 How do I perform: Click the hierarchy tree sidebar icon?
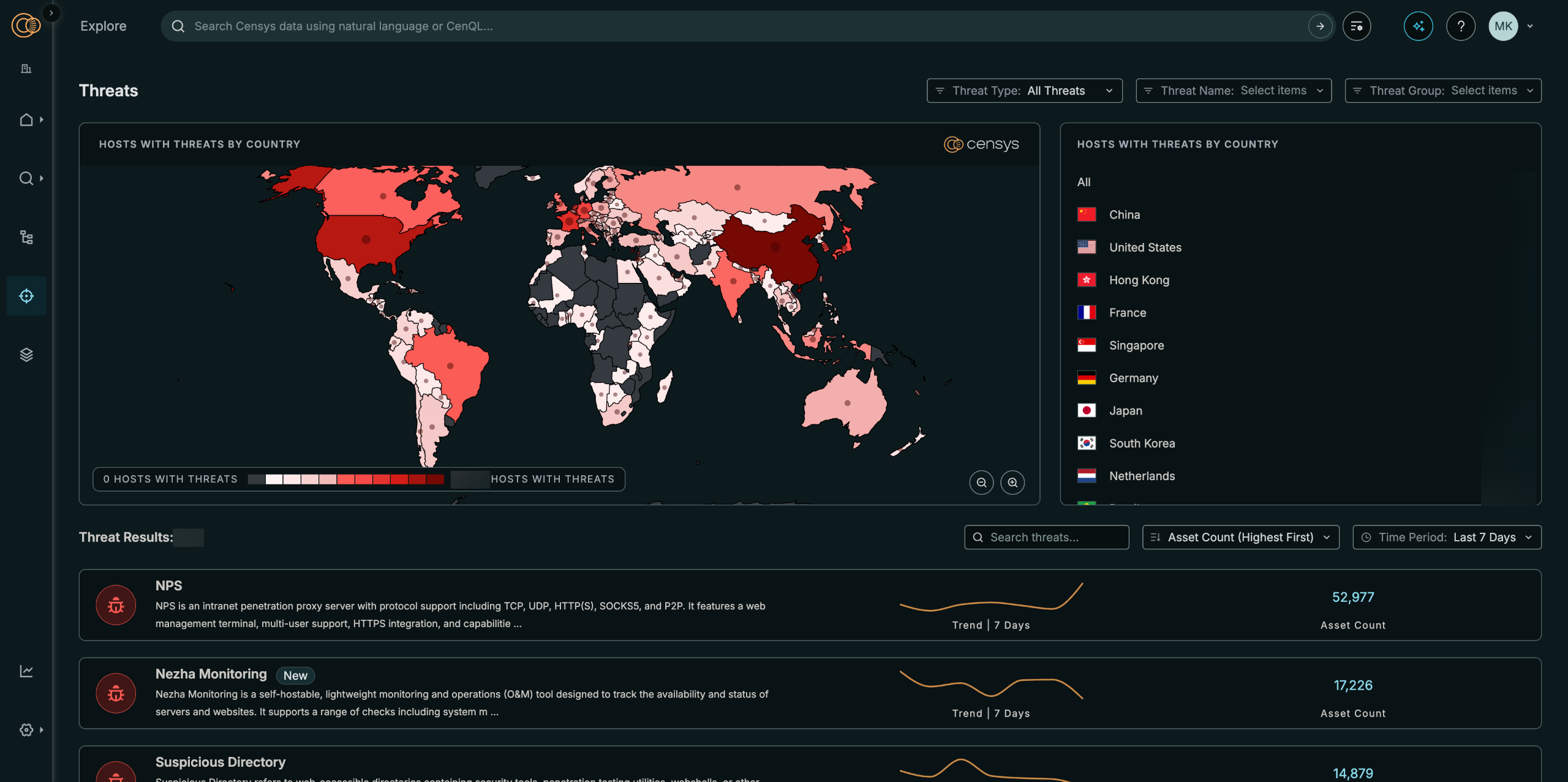[x=26, y=237]
